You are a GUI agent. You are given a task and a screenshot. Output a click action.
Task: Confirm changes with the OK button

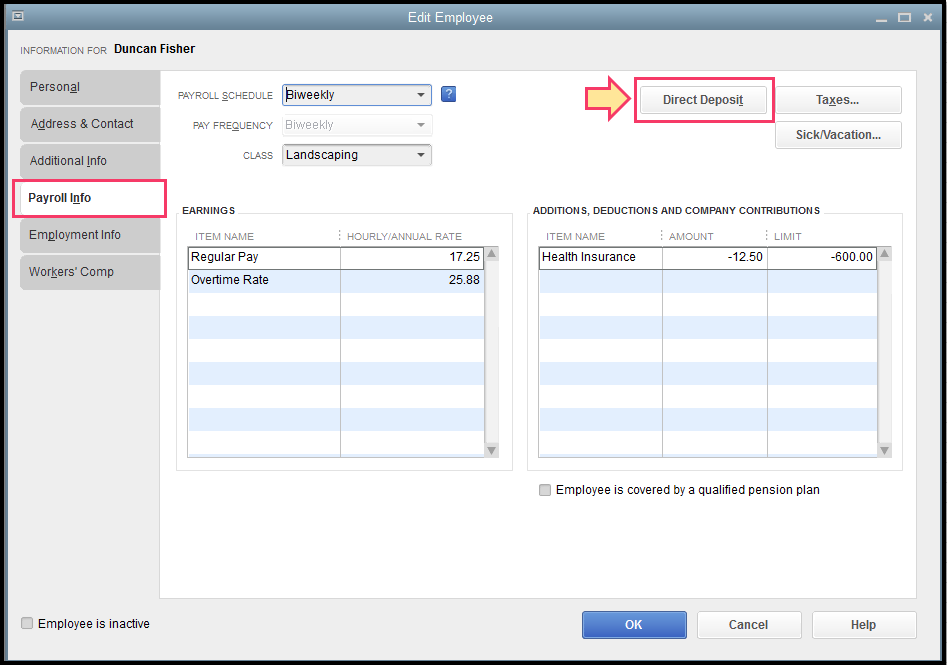click(x=634, y=625)
